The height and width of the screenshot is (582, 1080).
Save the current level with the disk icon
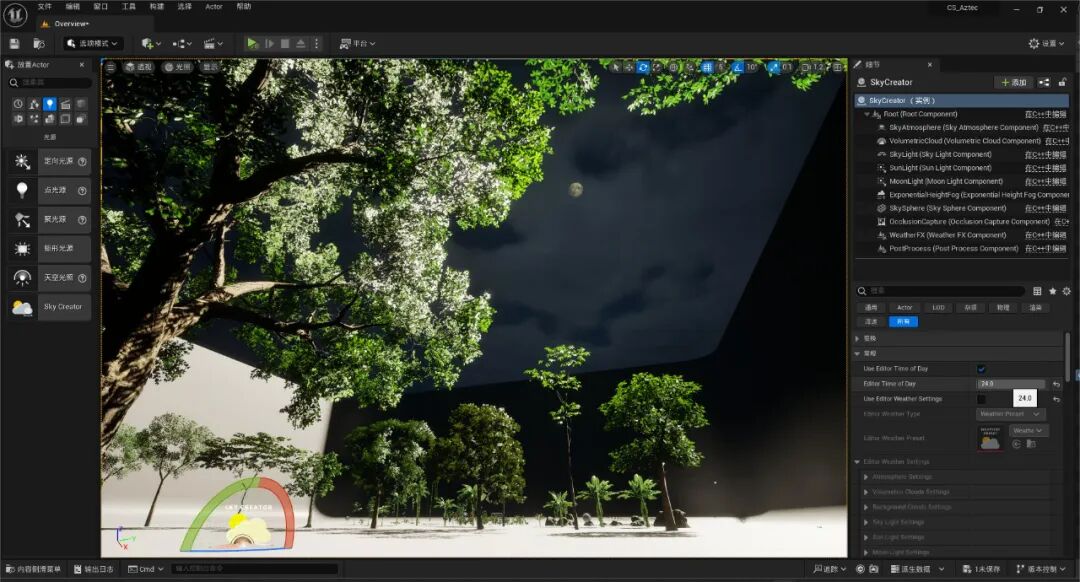14,43
